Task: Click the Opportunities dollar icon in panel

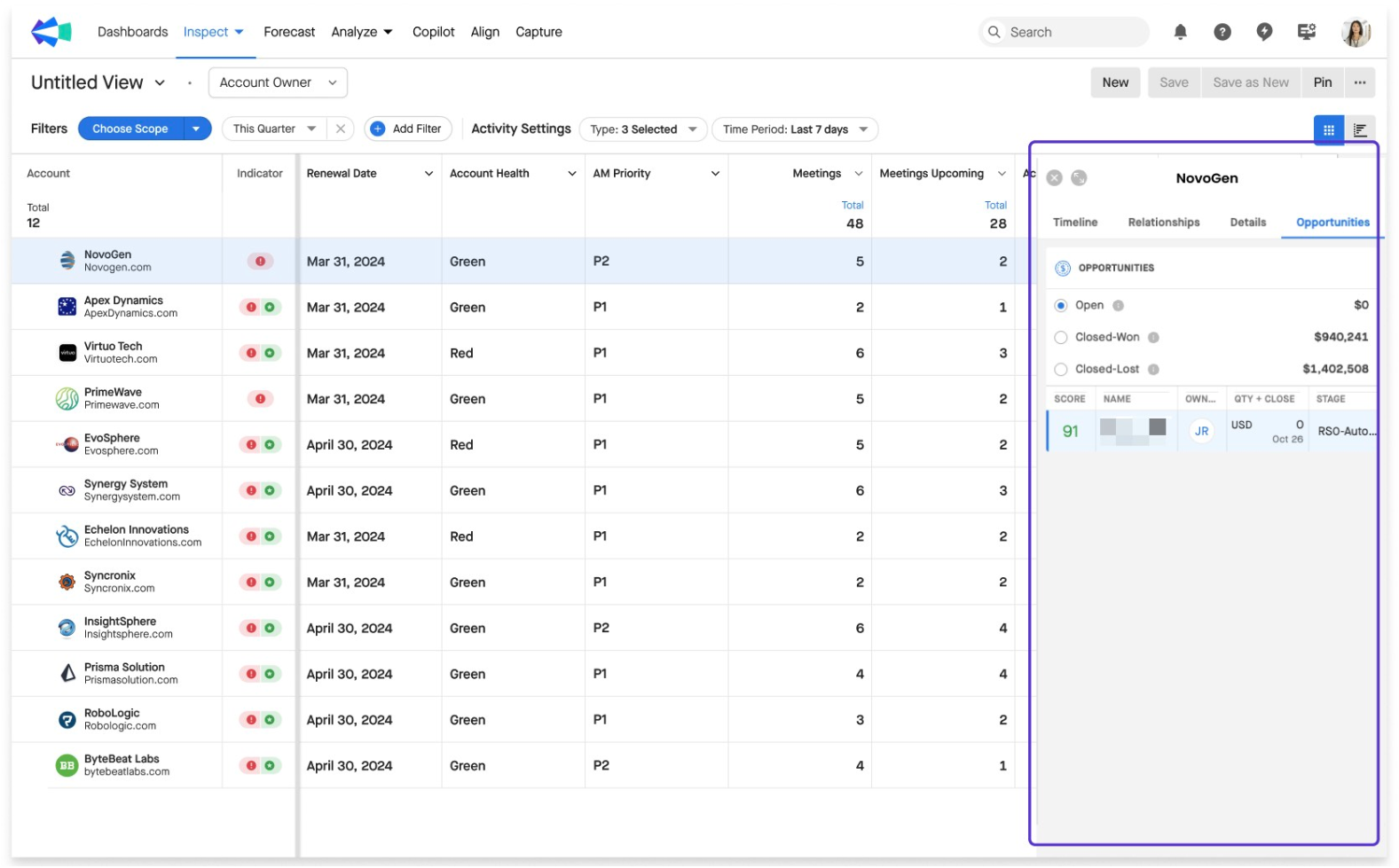Action: 1063,268
